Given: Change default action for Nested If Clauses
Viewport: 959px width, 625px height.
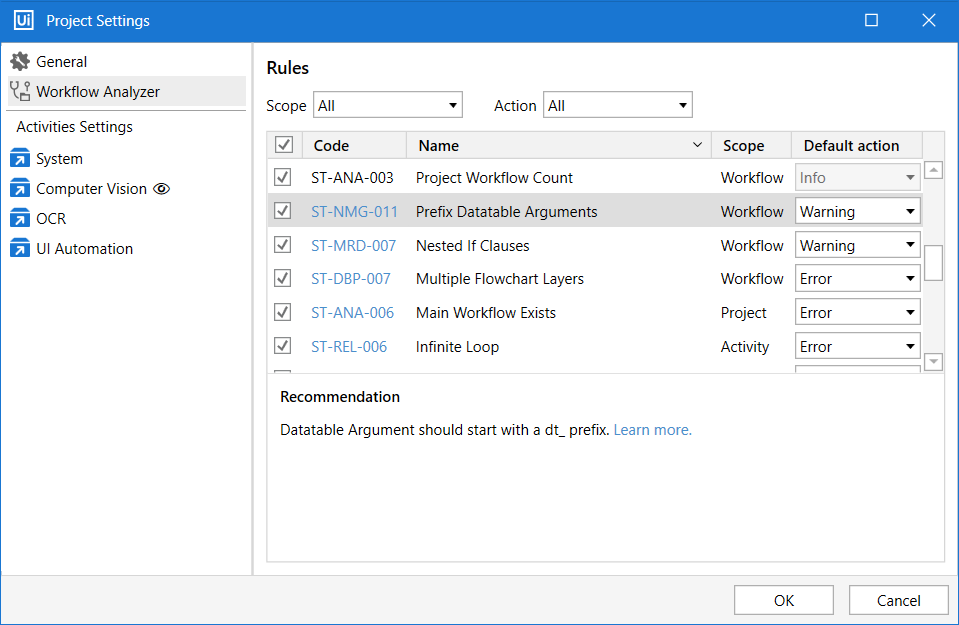Looking at the screenshot, I should (857, 245).
